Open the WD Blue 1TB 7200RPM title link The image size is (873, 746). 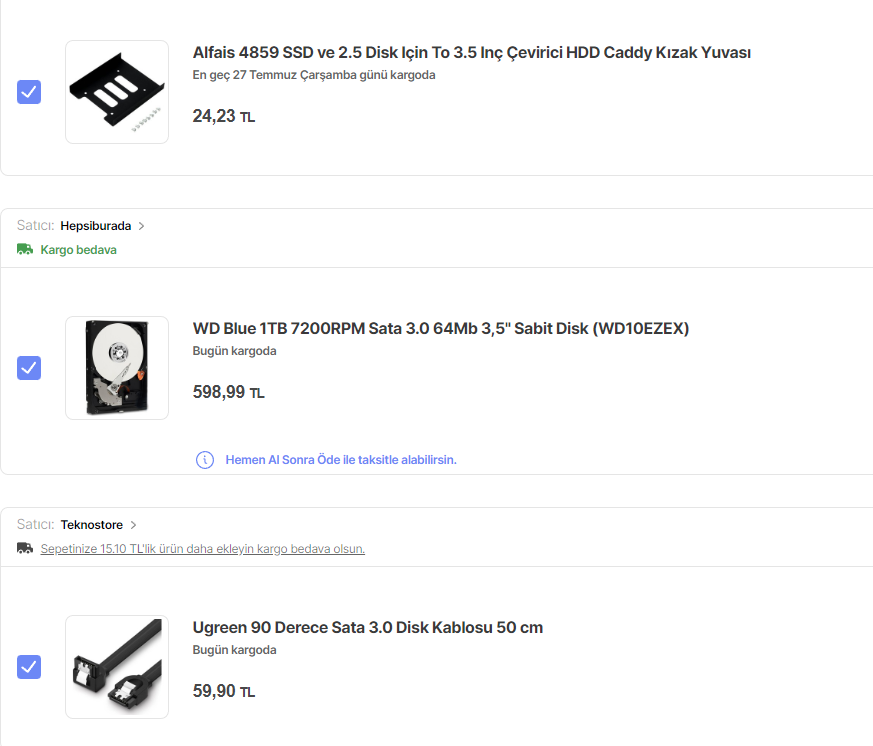point(441,329)
